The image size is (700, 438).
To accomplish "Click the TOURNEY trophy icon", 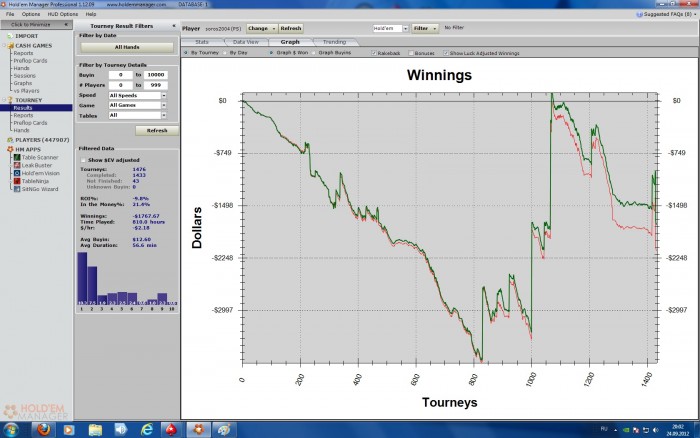I will (x=10, y=100).
